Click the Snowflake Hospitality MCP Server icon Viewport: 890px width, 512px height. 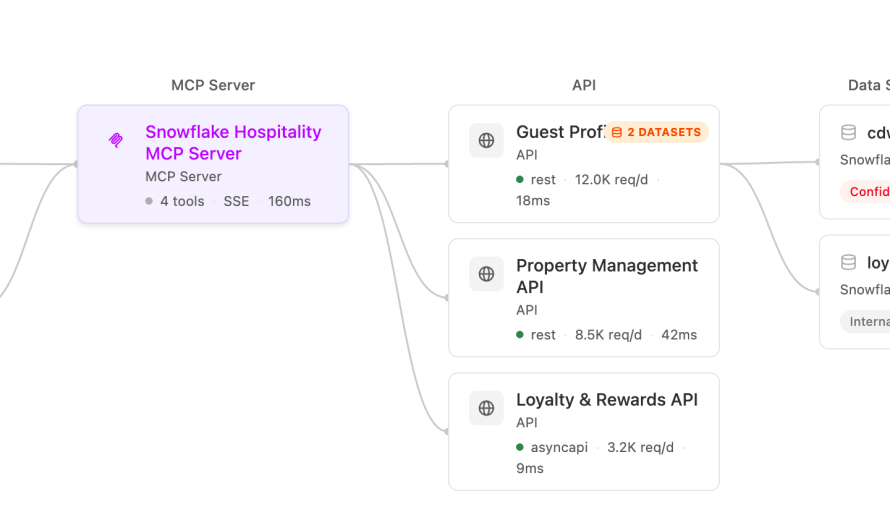click(116, 140)
